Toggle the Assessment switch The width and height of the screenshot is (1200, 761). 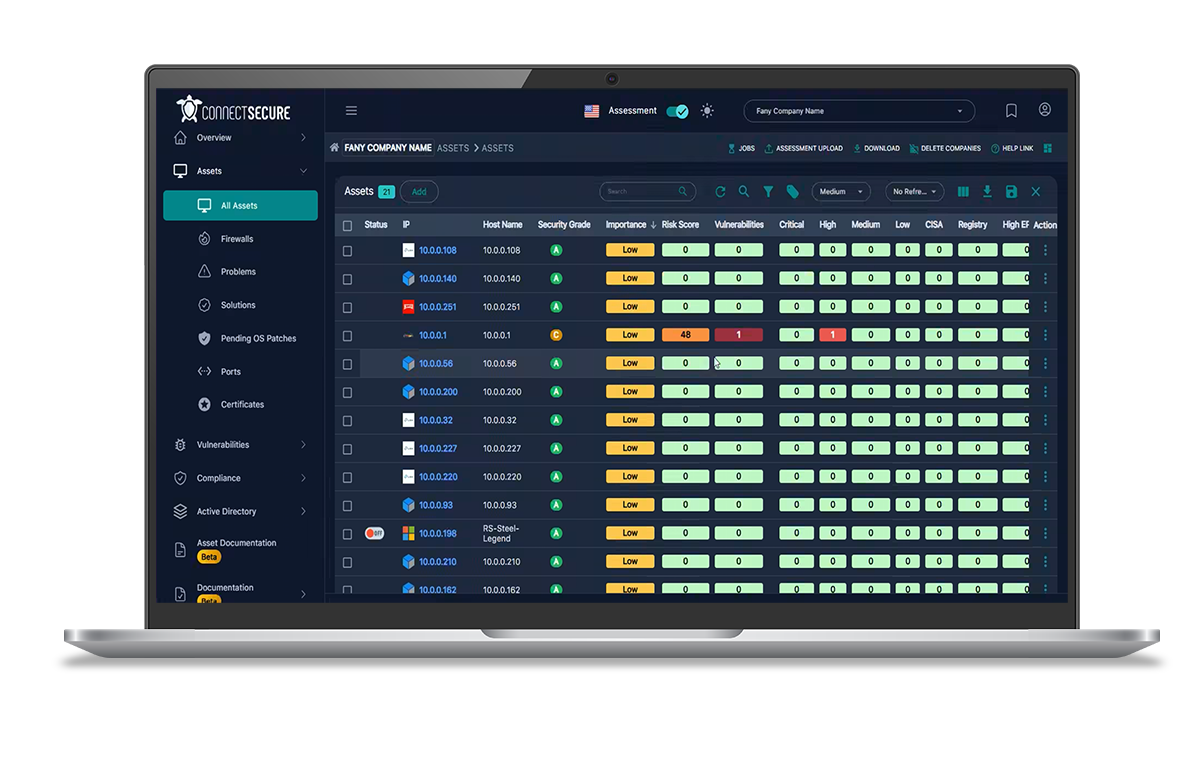point(677,111)
